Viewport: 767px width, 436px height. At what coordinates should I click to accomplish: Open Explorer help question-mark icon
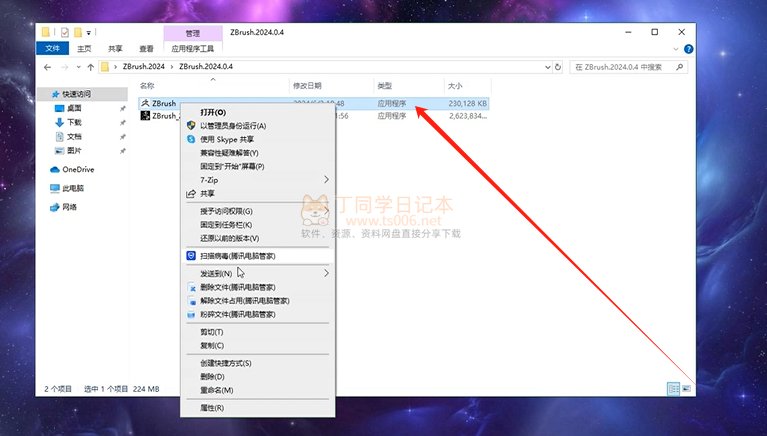688,49
